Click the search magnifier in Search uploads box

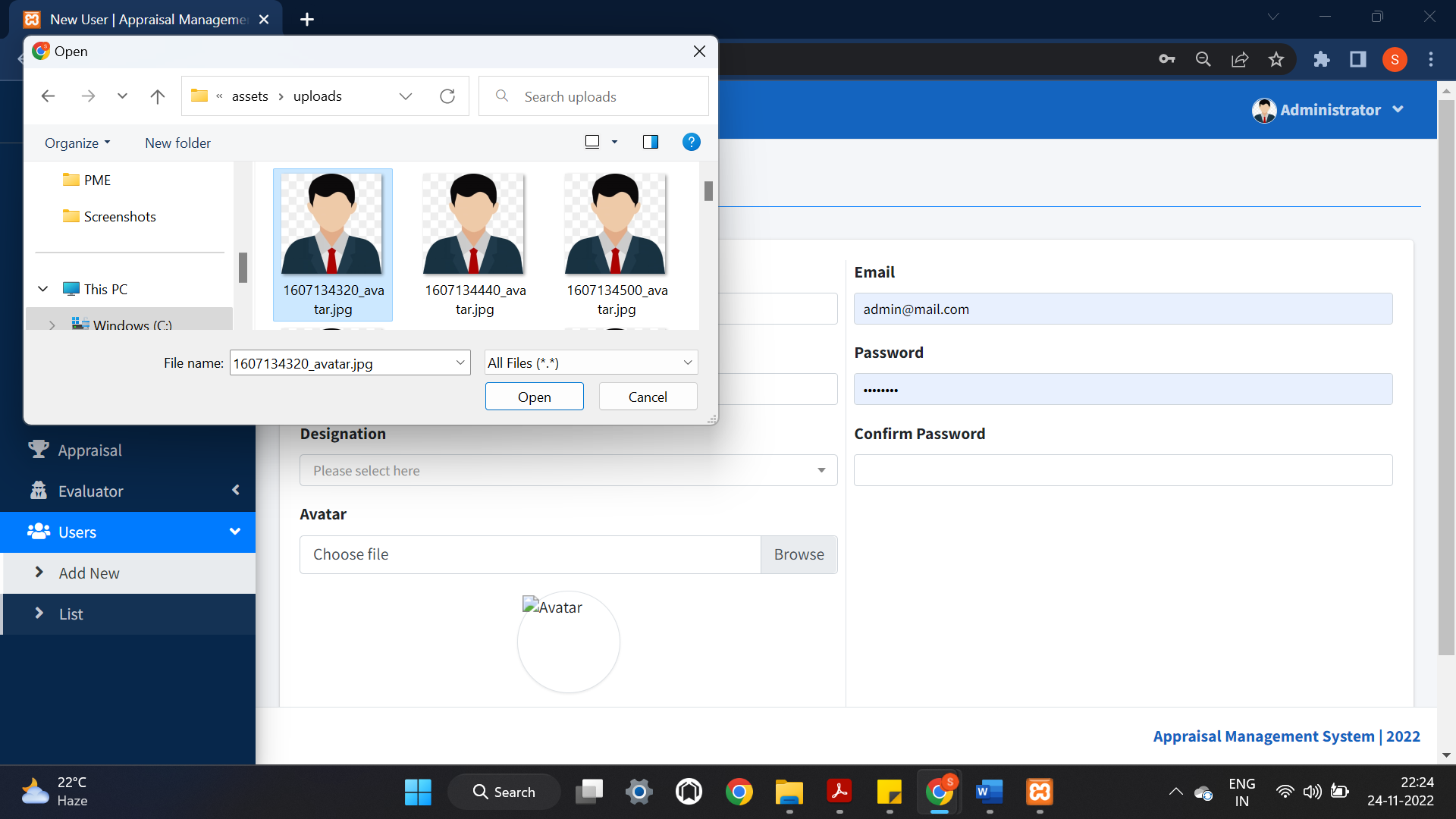coord(501,96)
